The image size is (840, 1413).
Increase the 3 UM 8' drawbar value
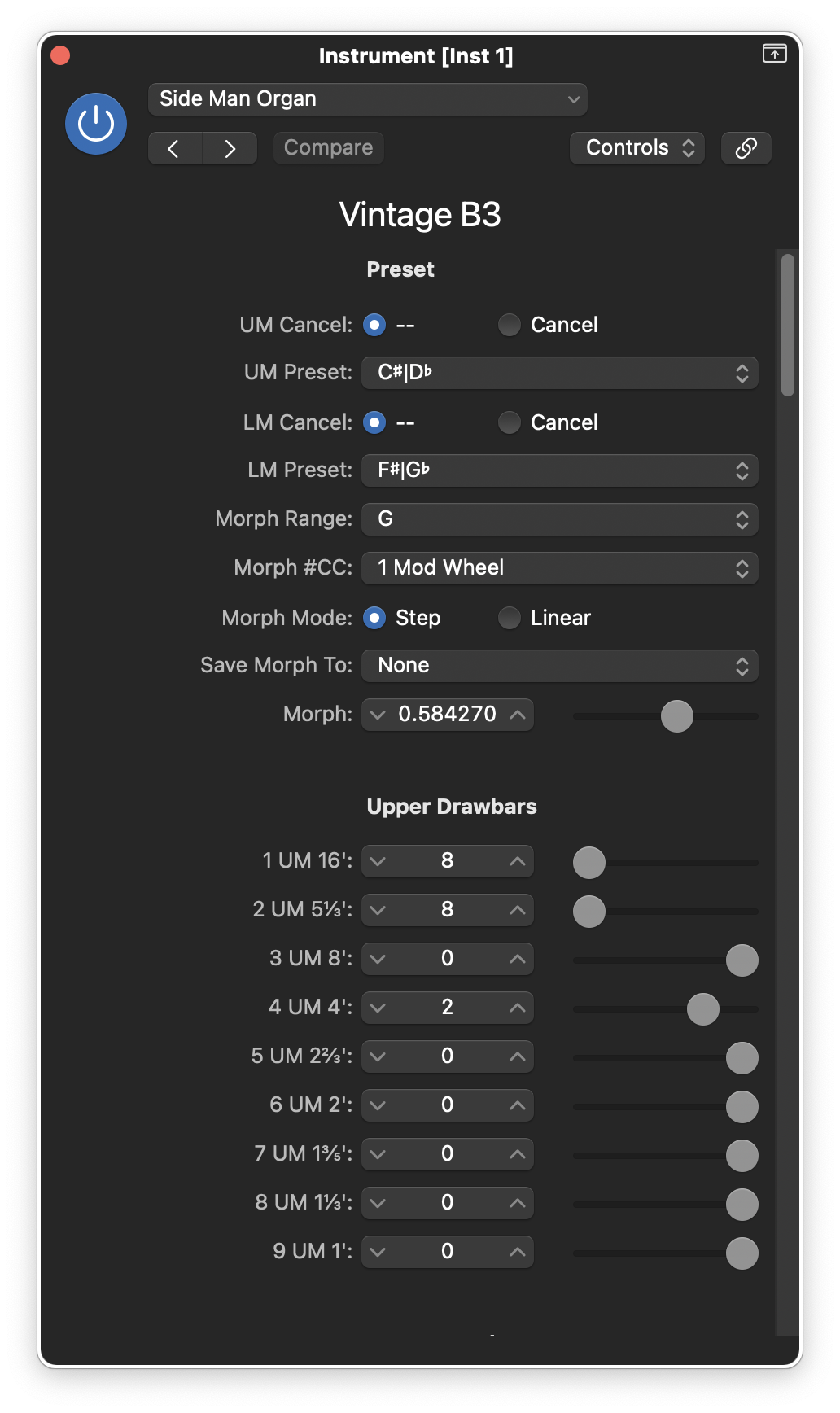click(x=518, y=959)
